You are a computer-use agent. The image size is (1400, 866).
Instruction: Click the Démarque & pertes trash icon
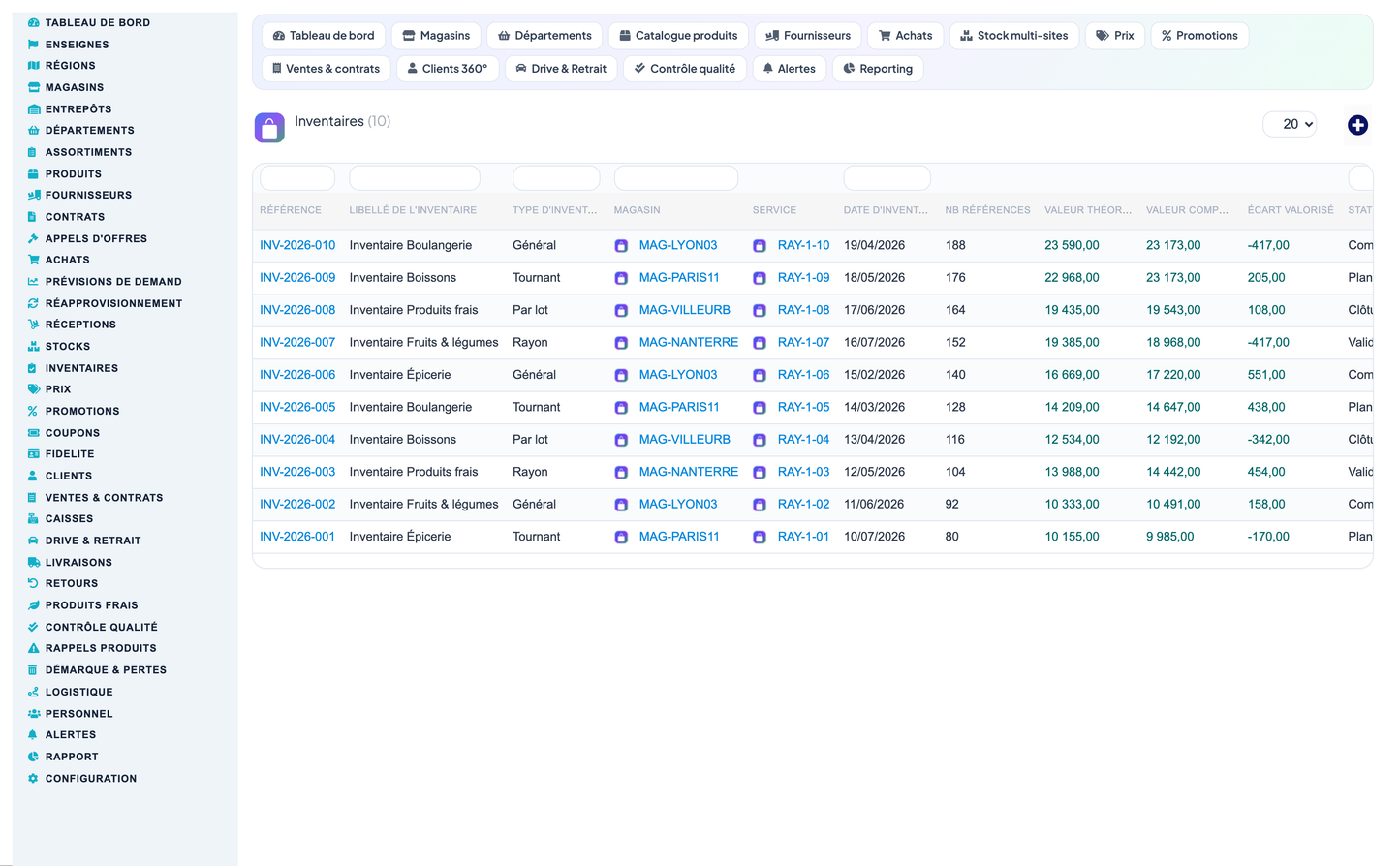(x=33, y=670)
